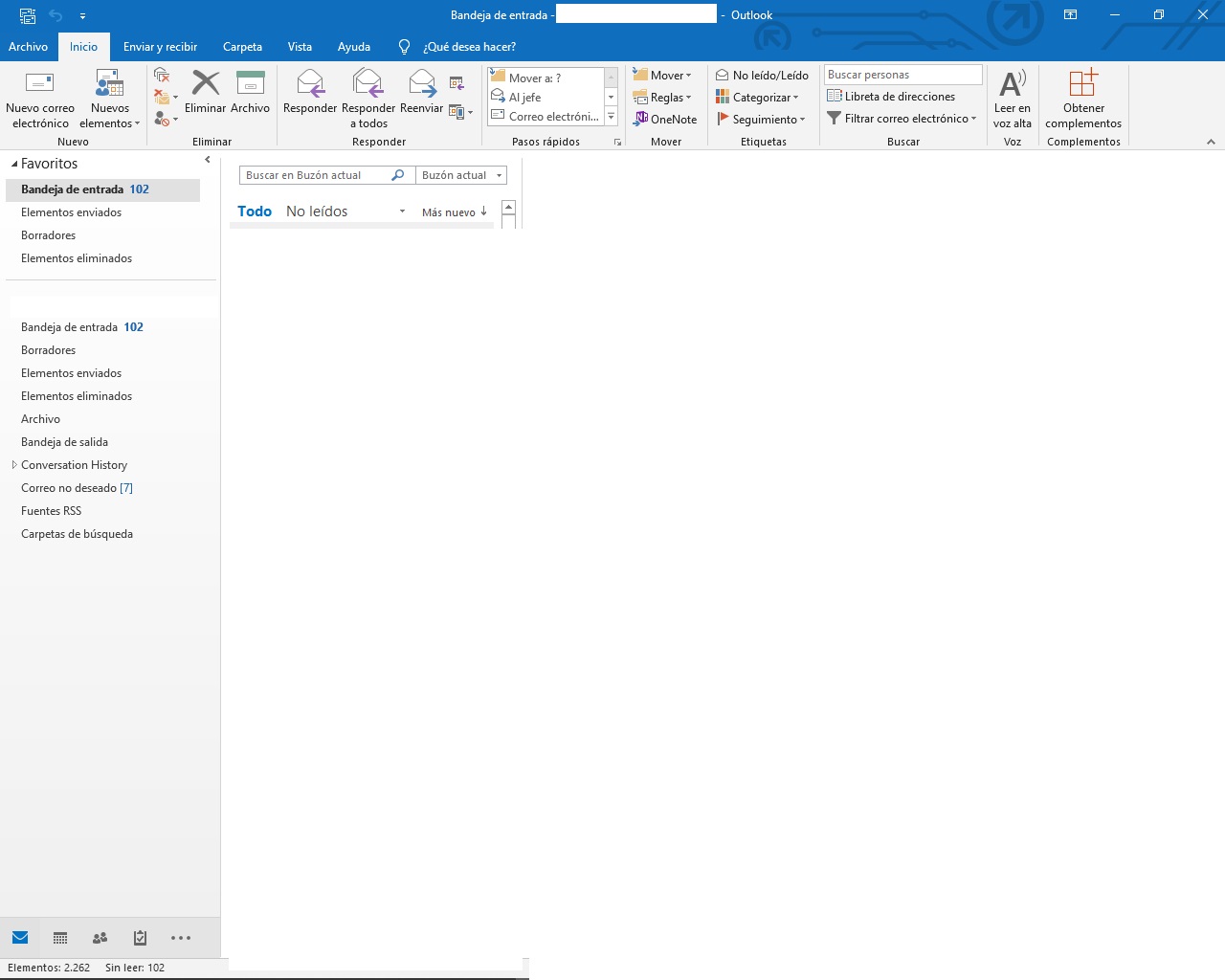Click the Reenviar icon
This screenshot has height=980, width=1225.
coord(422,83)
